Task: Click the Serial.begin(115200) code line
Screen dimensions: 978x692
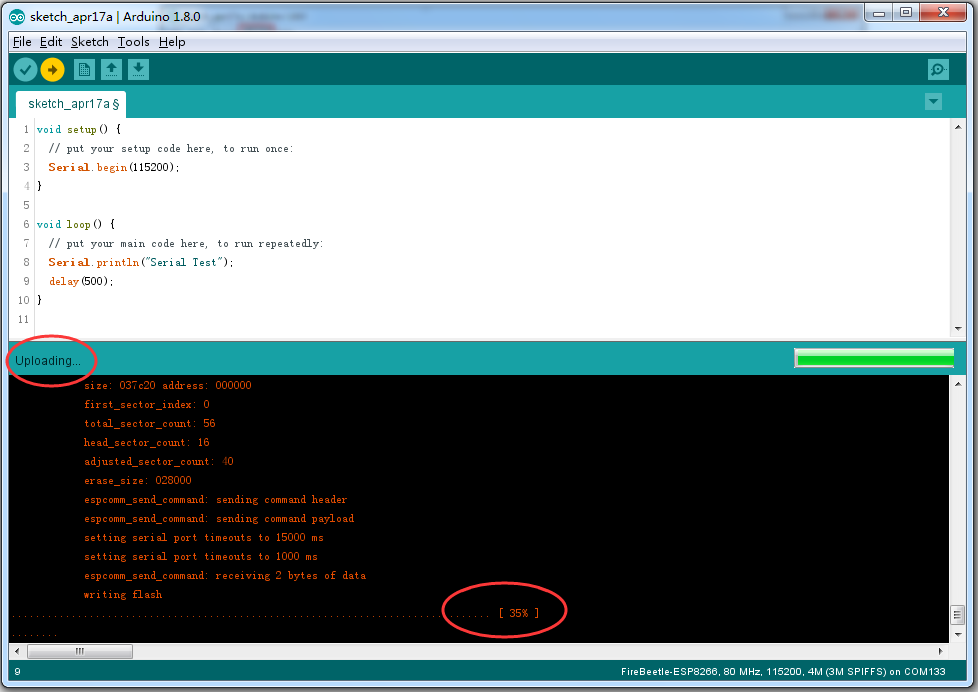Action: click(x=114, y=167)
